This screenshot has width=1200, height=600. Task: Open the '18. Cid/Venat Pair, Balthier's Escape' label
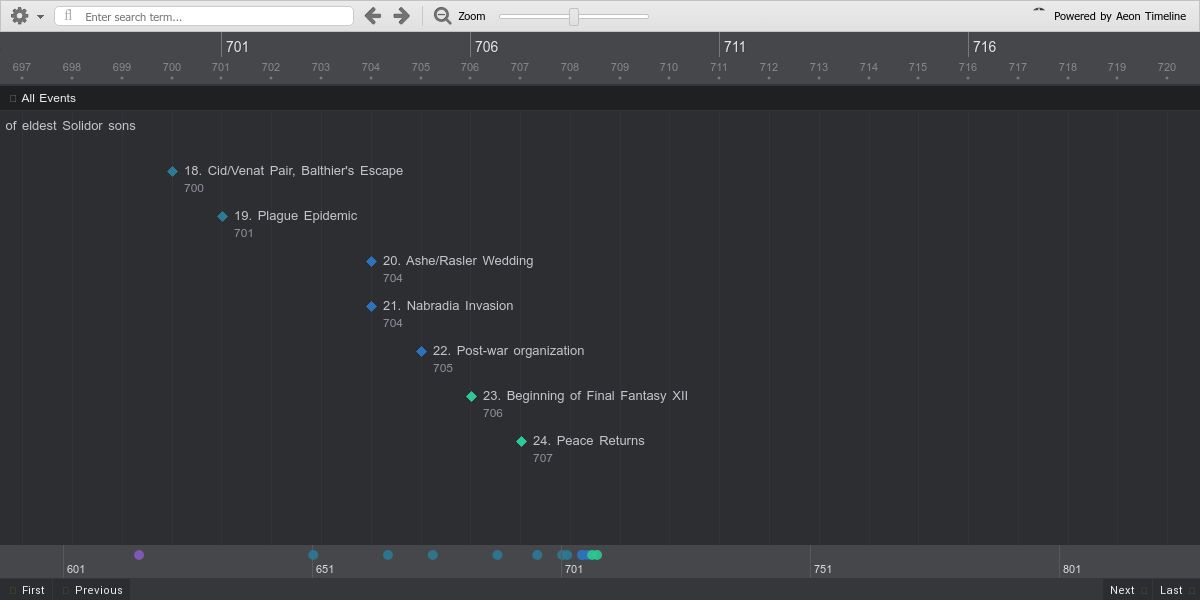(293, 171)
